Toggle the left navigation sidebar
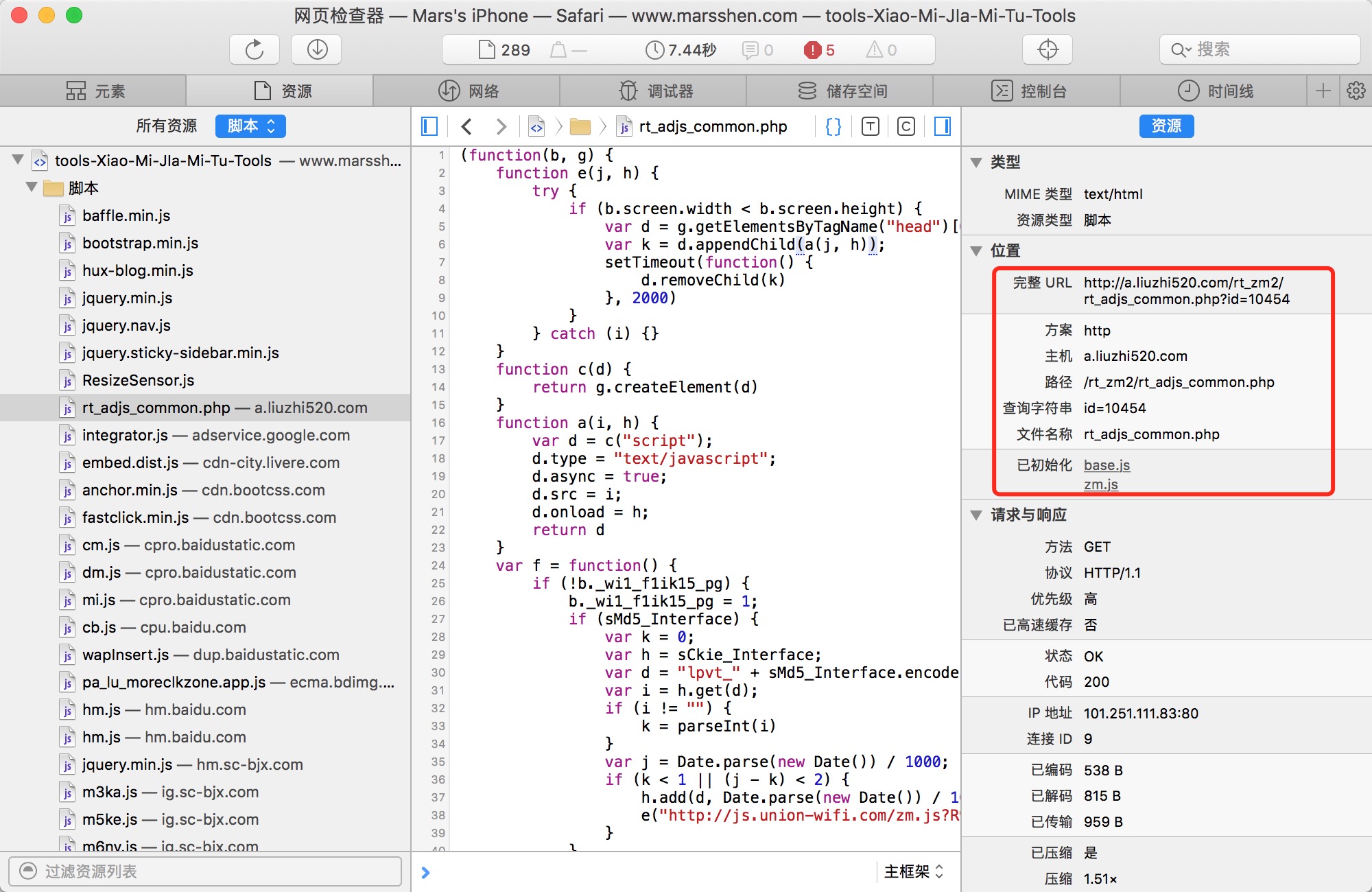This screenshot has height=892, width=1372. point(429,126)
